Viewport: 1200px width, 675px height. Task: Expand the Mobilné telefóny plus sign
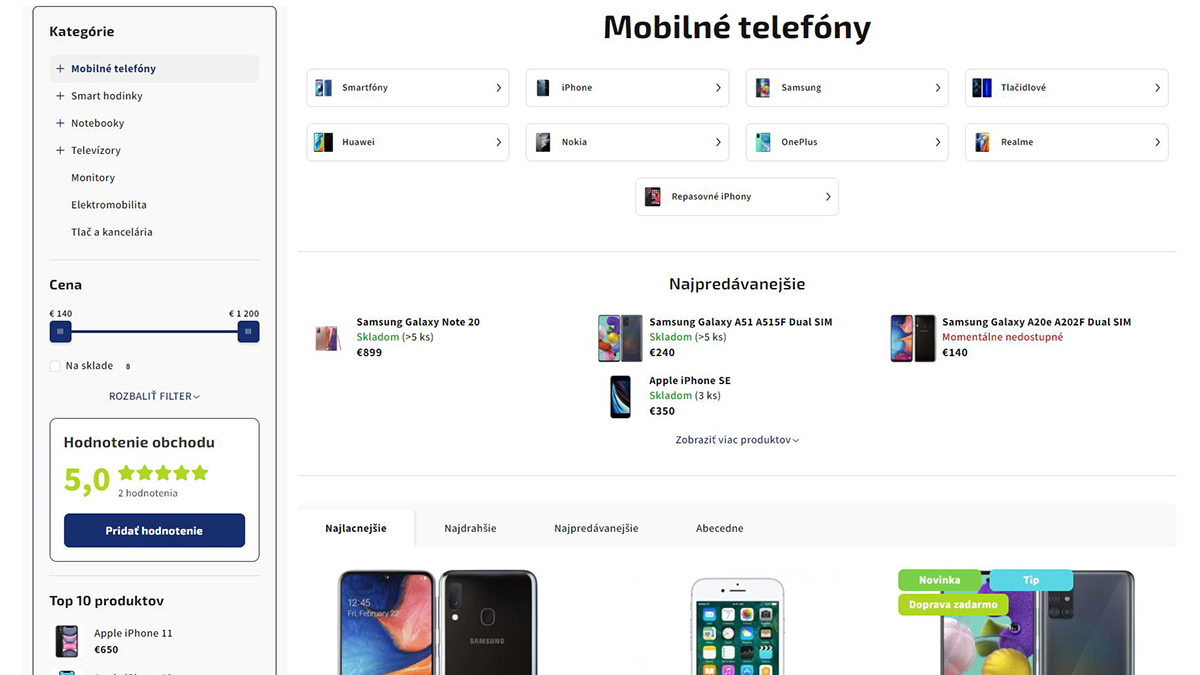tap(60, 69)
